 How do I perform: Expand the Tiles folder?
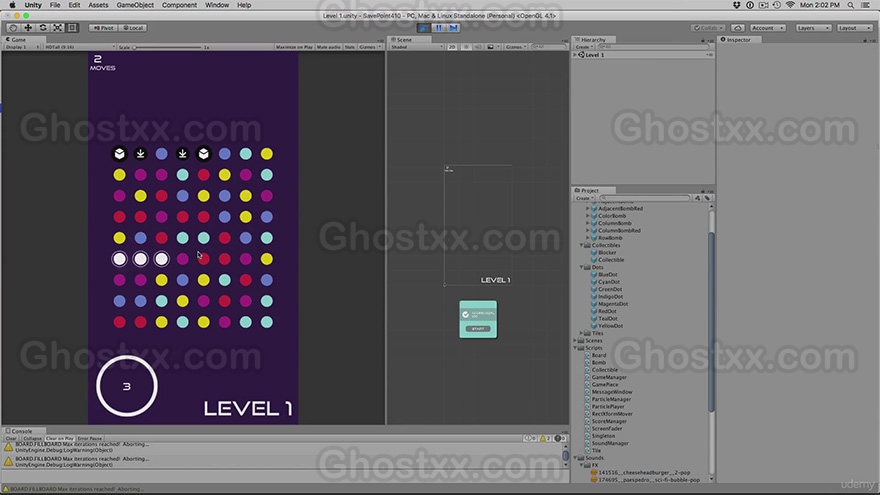coord(581,333)
